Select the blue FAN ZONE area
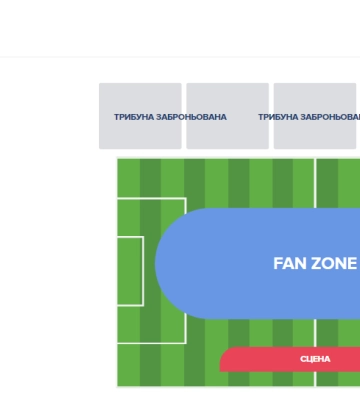 (x=257, y=263)
